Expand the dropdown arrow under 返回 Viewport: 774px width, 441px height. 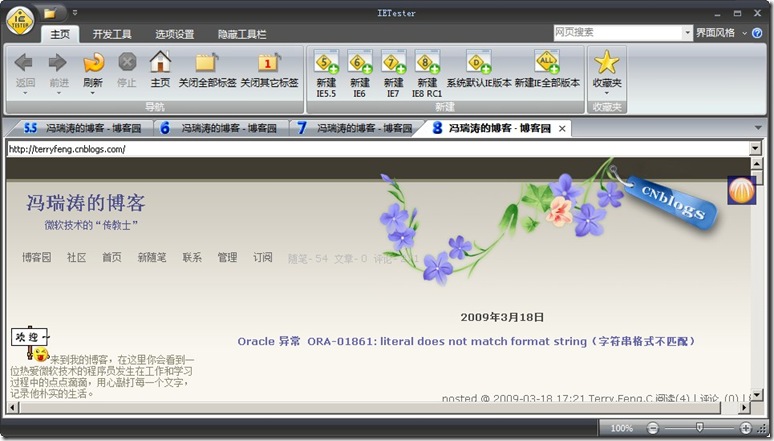coord(25,93)
